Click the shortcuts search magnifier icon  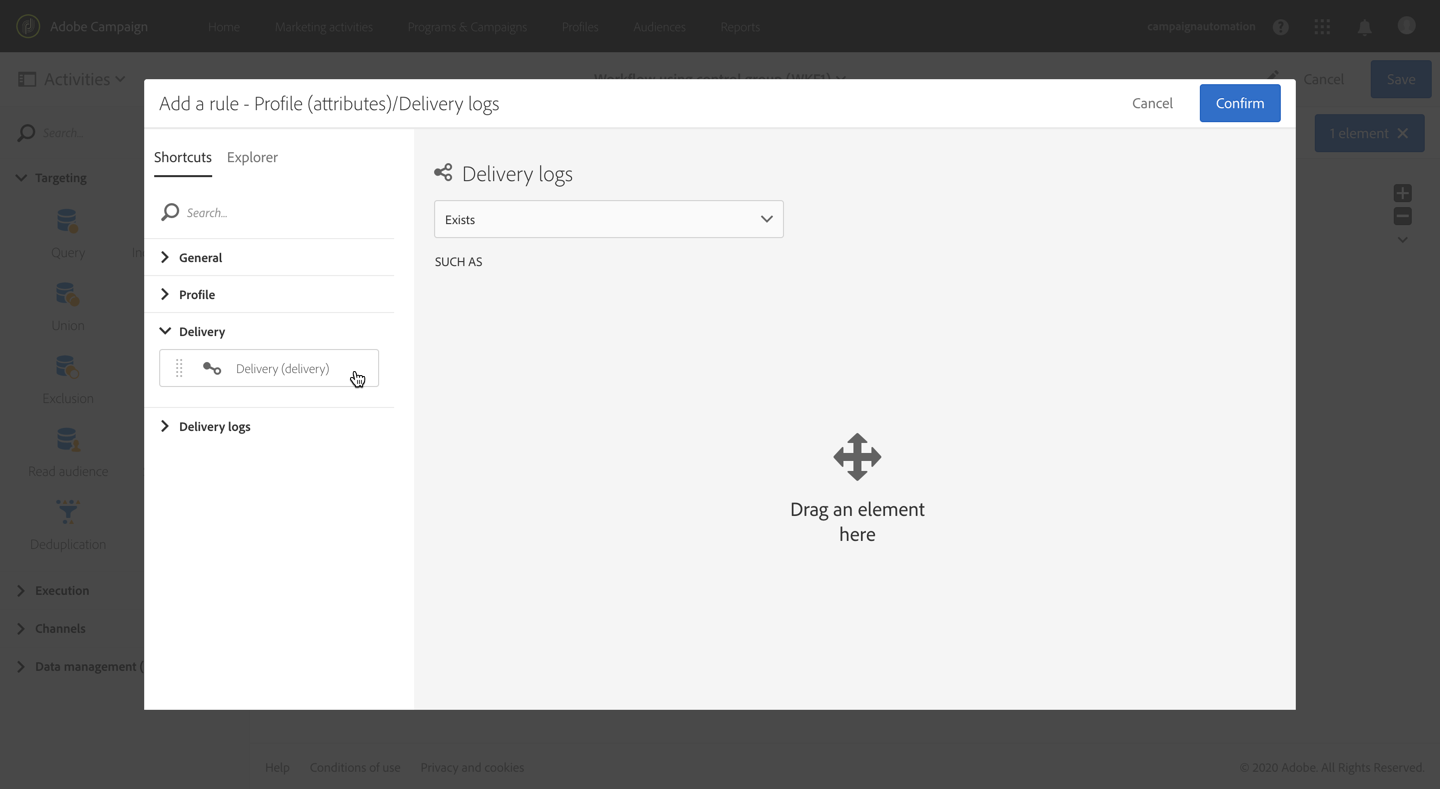170,212
